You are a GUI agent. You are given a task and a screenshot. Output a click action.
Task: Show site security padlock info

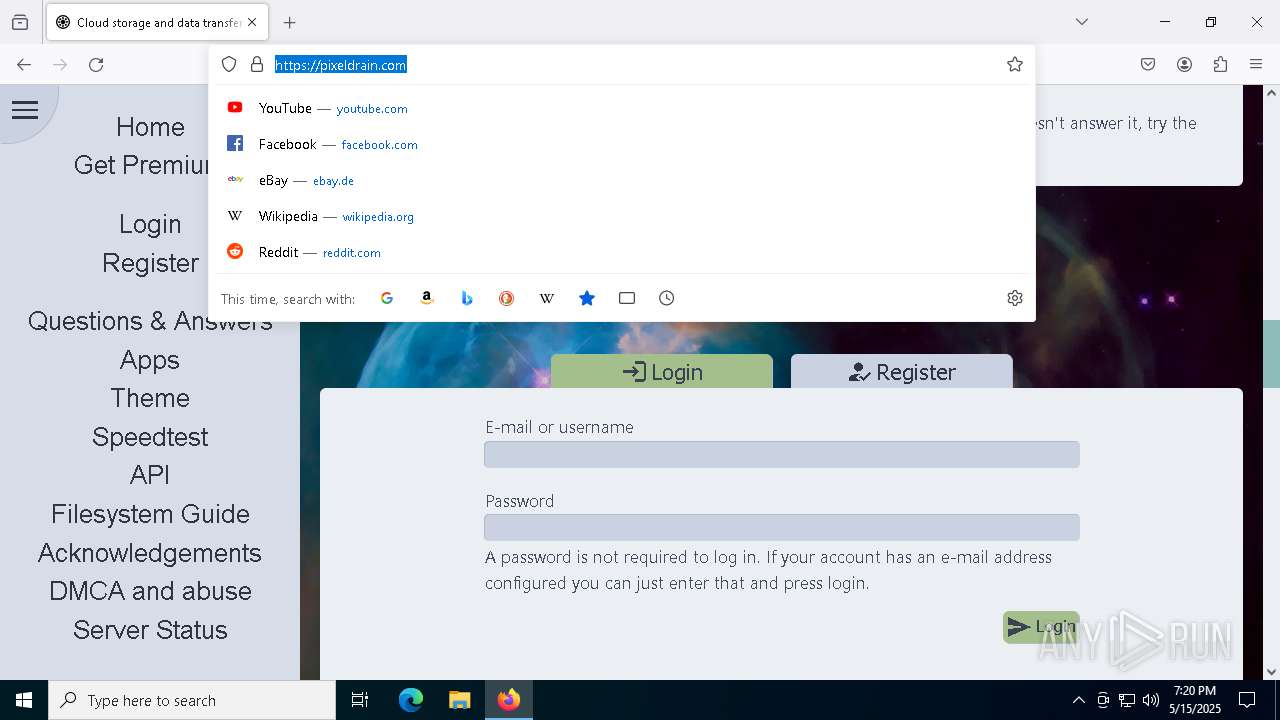tap(257, 65)
